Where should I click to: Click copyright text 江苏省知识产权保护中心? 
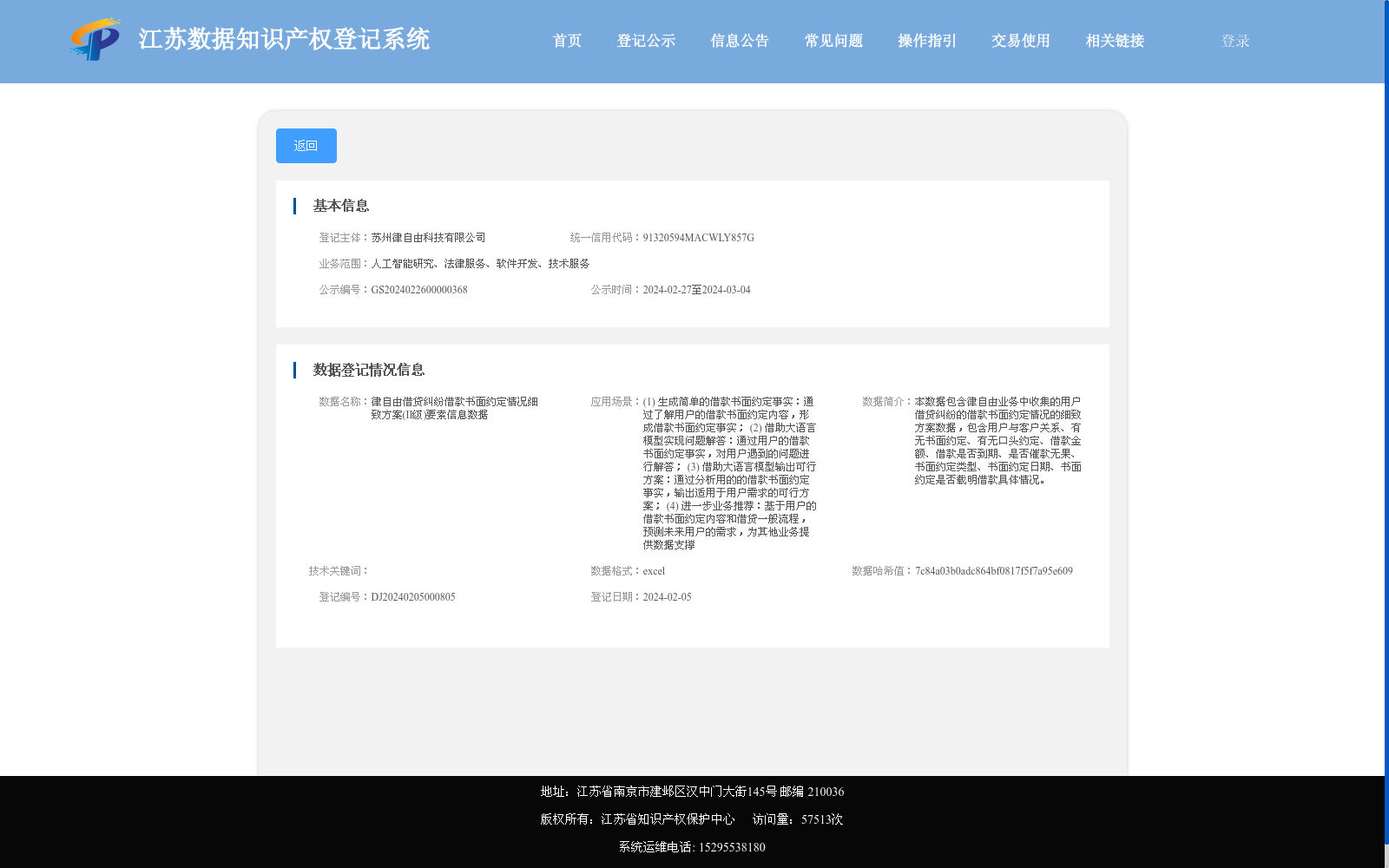click(x=668, y=819)
